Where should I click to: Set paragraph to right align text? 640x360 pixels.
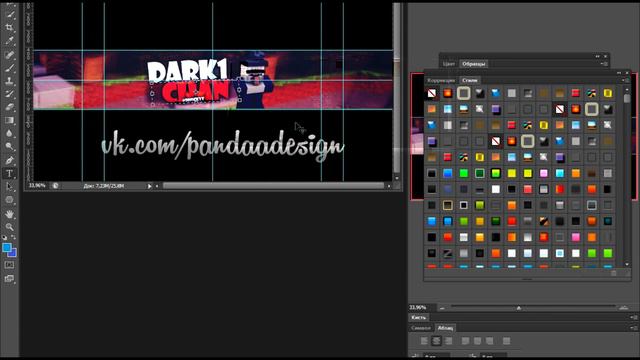(x=449, y=341)
